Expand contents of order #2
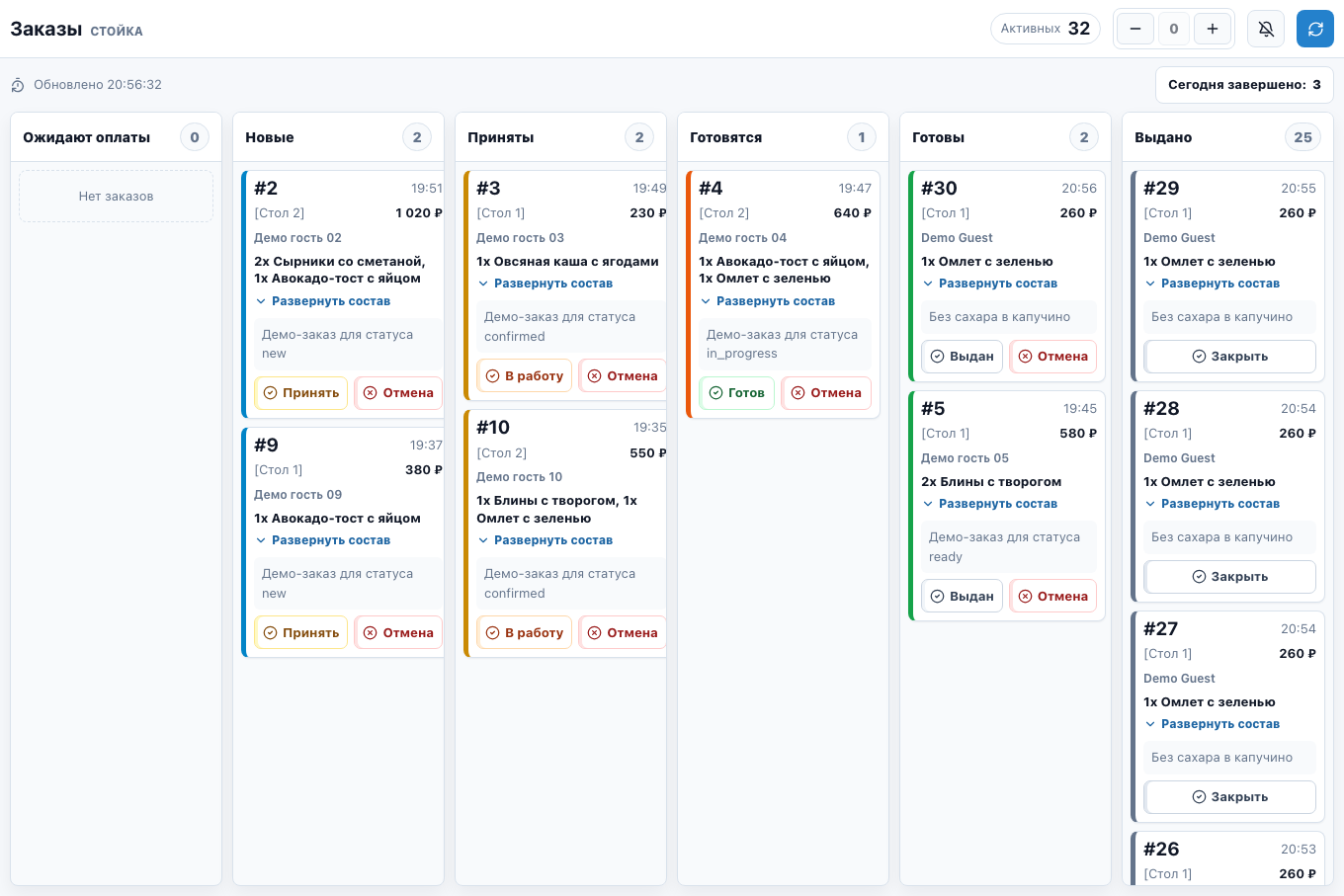Image resolution: width=1344 pixels, height=896 pixels. click(323, 301)
